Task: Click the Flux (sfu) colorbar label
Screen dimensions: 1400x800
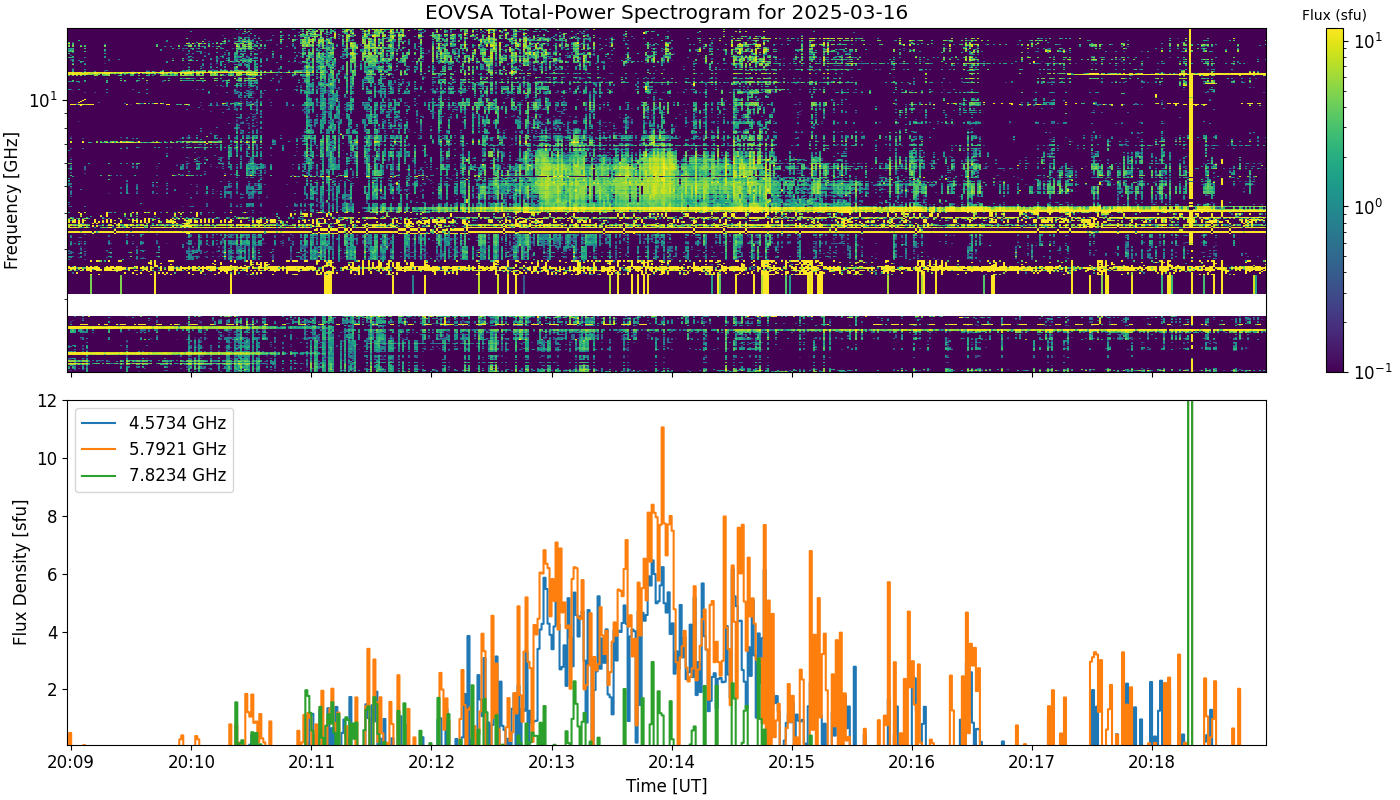Action: 1334,15
